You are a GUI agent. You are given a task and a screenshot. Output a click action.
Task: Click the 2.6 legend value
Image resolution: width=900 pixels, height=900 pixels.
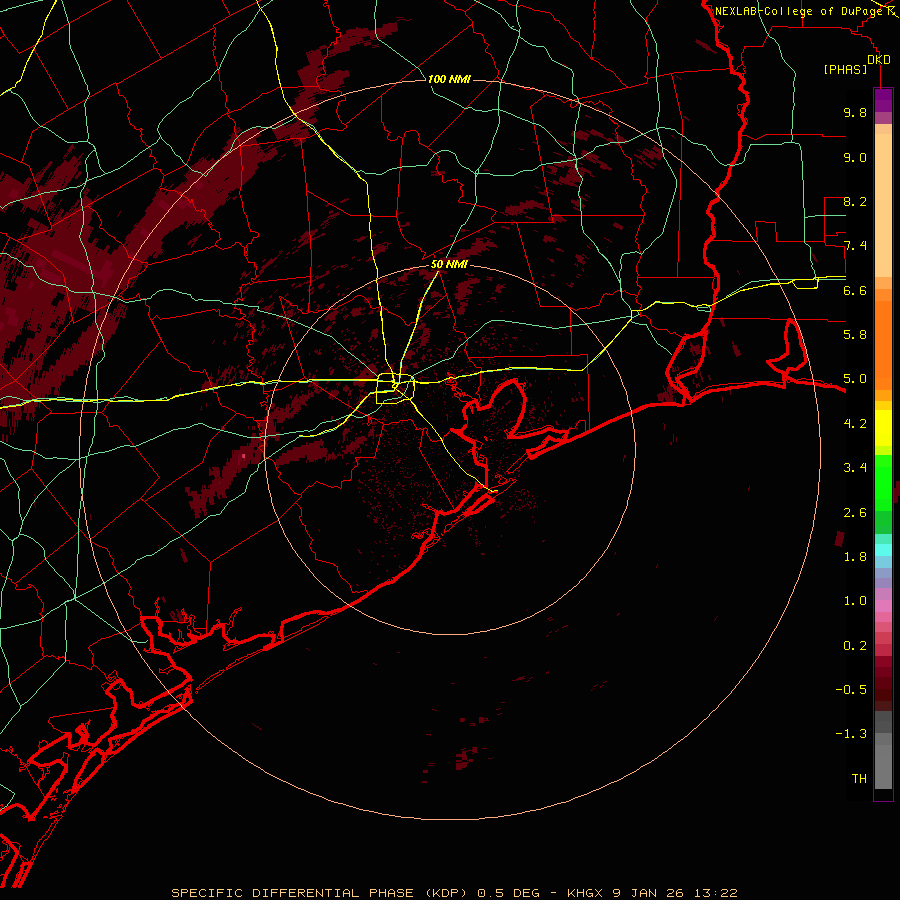click(x=855, y=513)
